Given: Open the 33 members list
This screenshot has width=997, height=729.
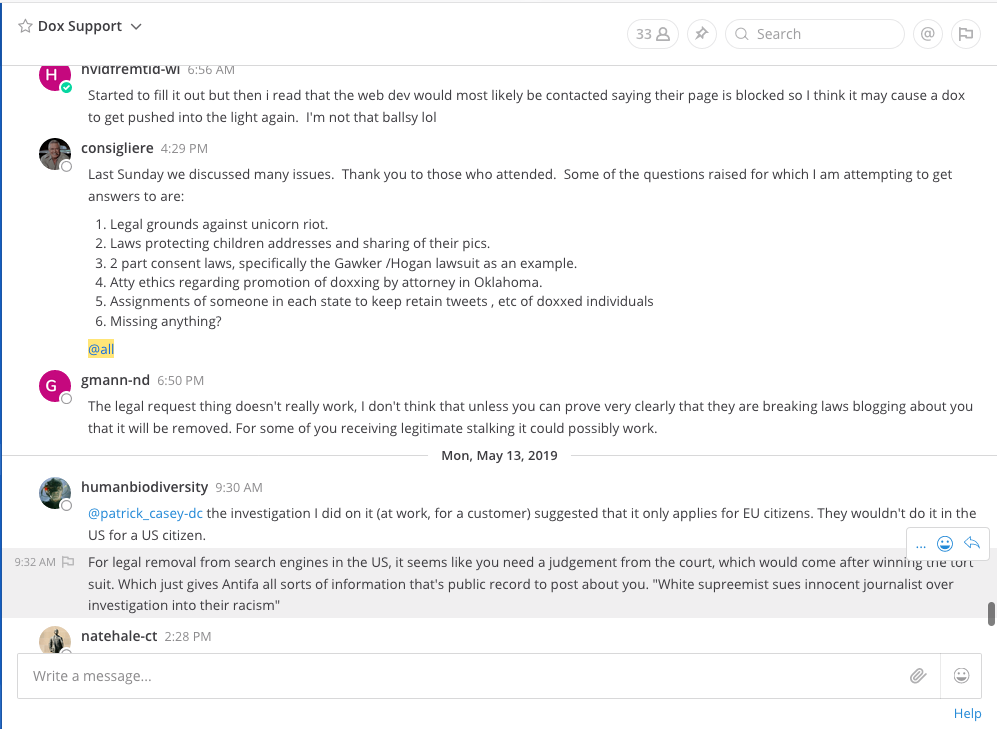Looking at the screenshot, I should (x=652, y=34).
